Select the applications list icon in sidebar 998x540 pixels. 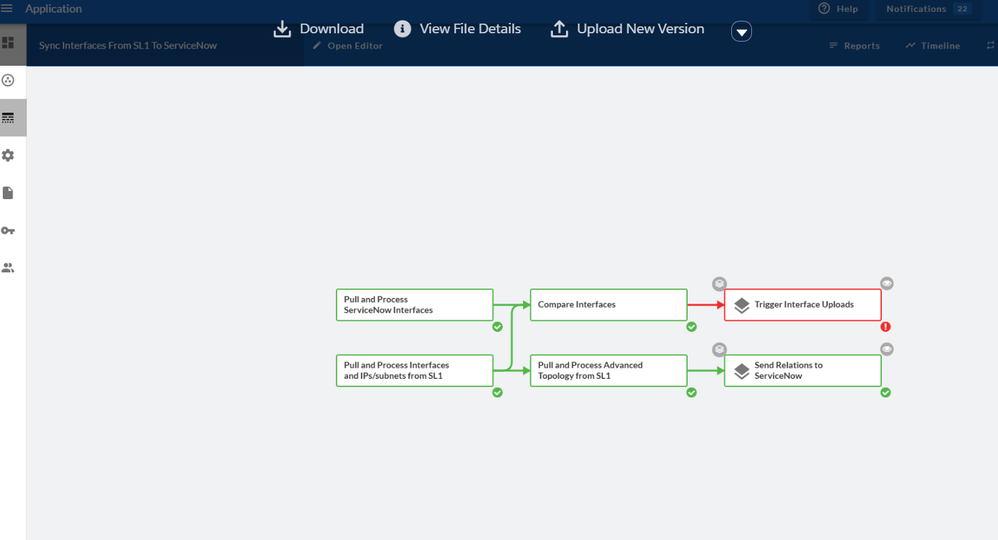[8, 118]
